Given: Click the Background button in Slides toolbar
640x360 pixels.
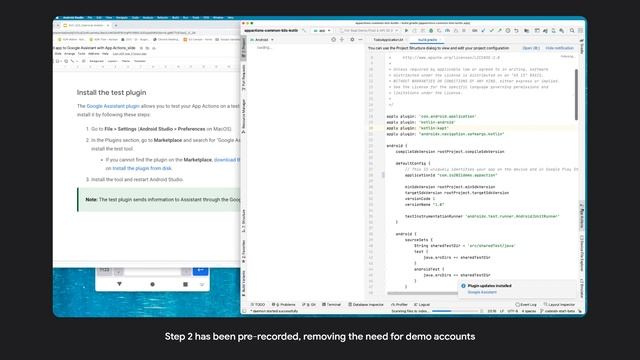Looking at the screenshot, I should click(96, 61).
